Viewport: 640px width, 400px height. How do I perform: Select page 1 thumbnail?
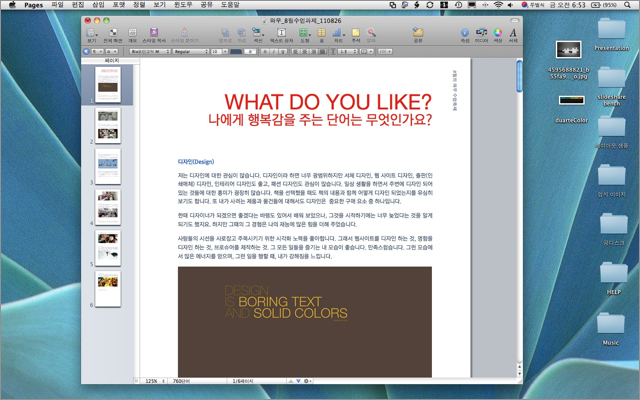tap(108, 84)
